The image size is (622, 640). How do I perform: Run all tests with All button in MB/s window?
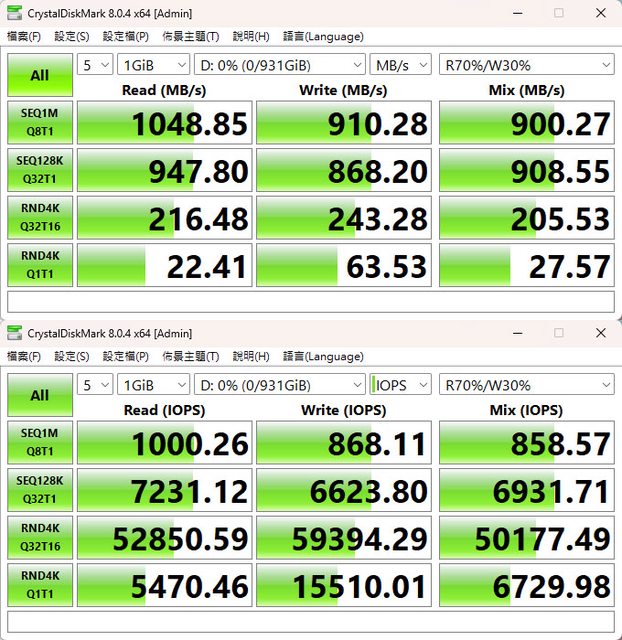click(39, 75)
